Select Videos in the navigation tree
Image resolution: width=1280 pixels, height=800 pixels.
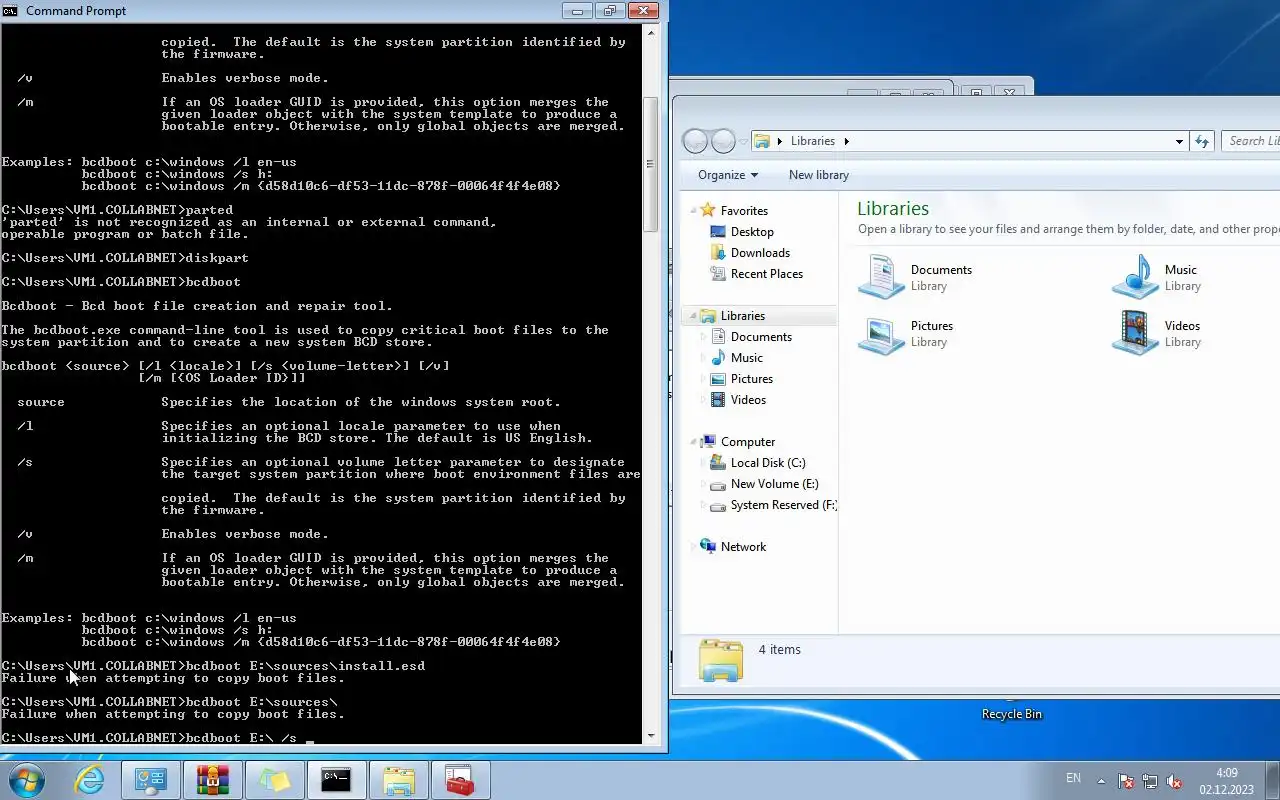tap(748, 400)
